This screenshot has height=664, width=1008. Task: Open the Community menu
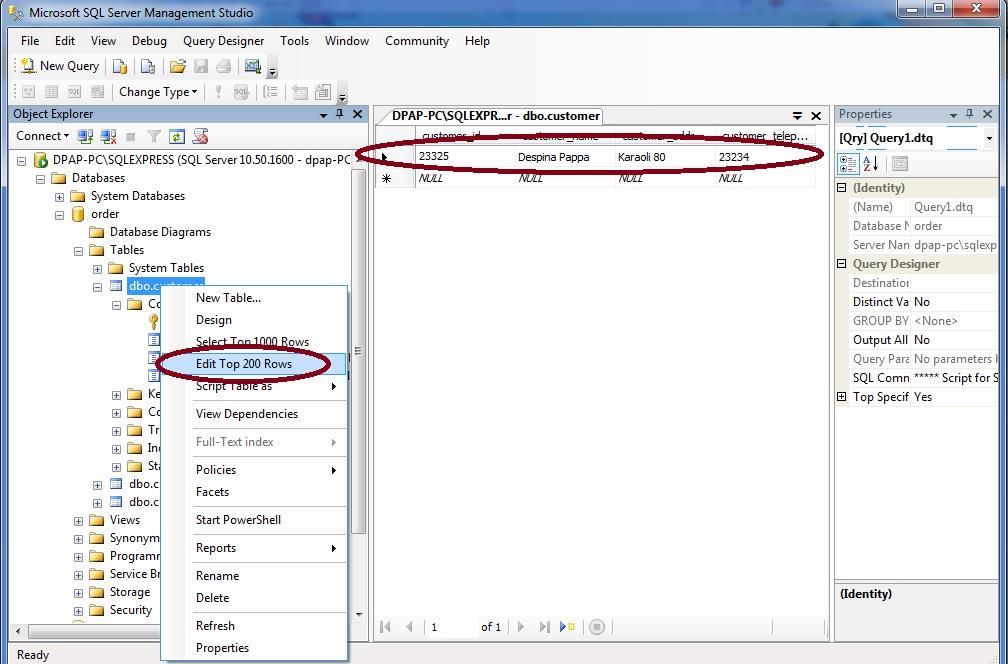(x=417, y=40)
